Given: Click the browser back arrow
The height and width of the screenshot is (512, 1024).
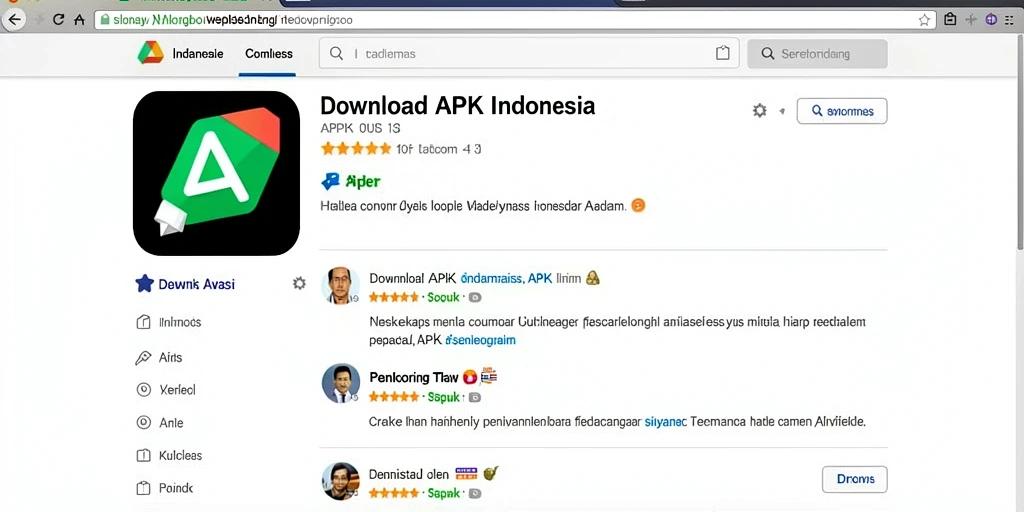Looking at the screenshot, I should coord(14,20).
